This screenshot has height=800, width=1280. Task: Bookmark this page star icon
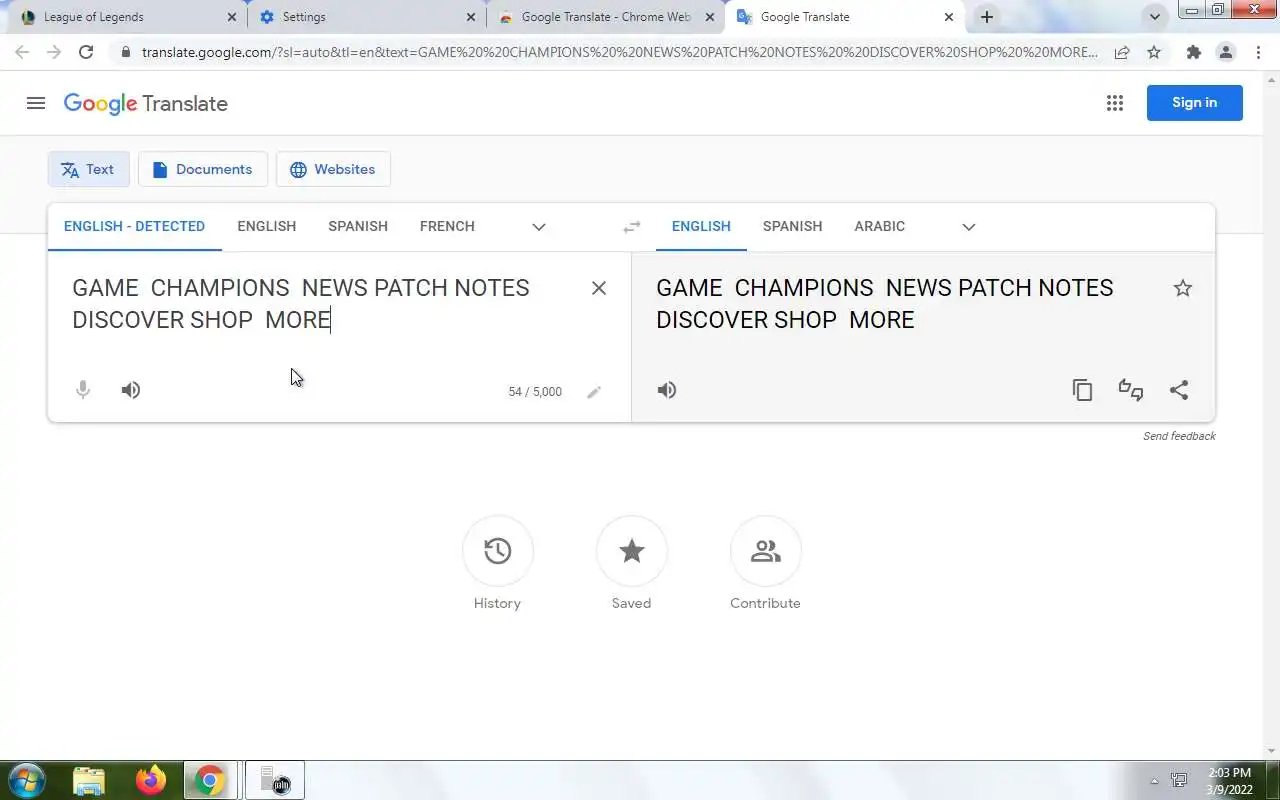(1154, 52)
